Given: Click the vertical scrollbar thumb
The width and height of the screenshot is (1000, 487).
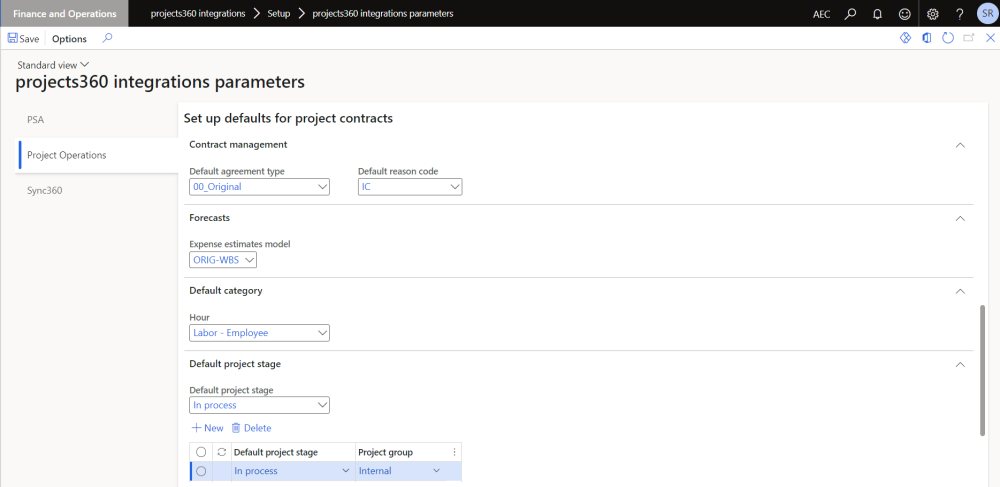Looking at the screenshot, I should coord(984,370).
